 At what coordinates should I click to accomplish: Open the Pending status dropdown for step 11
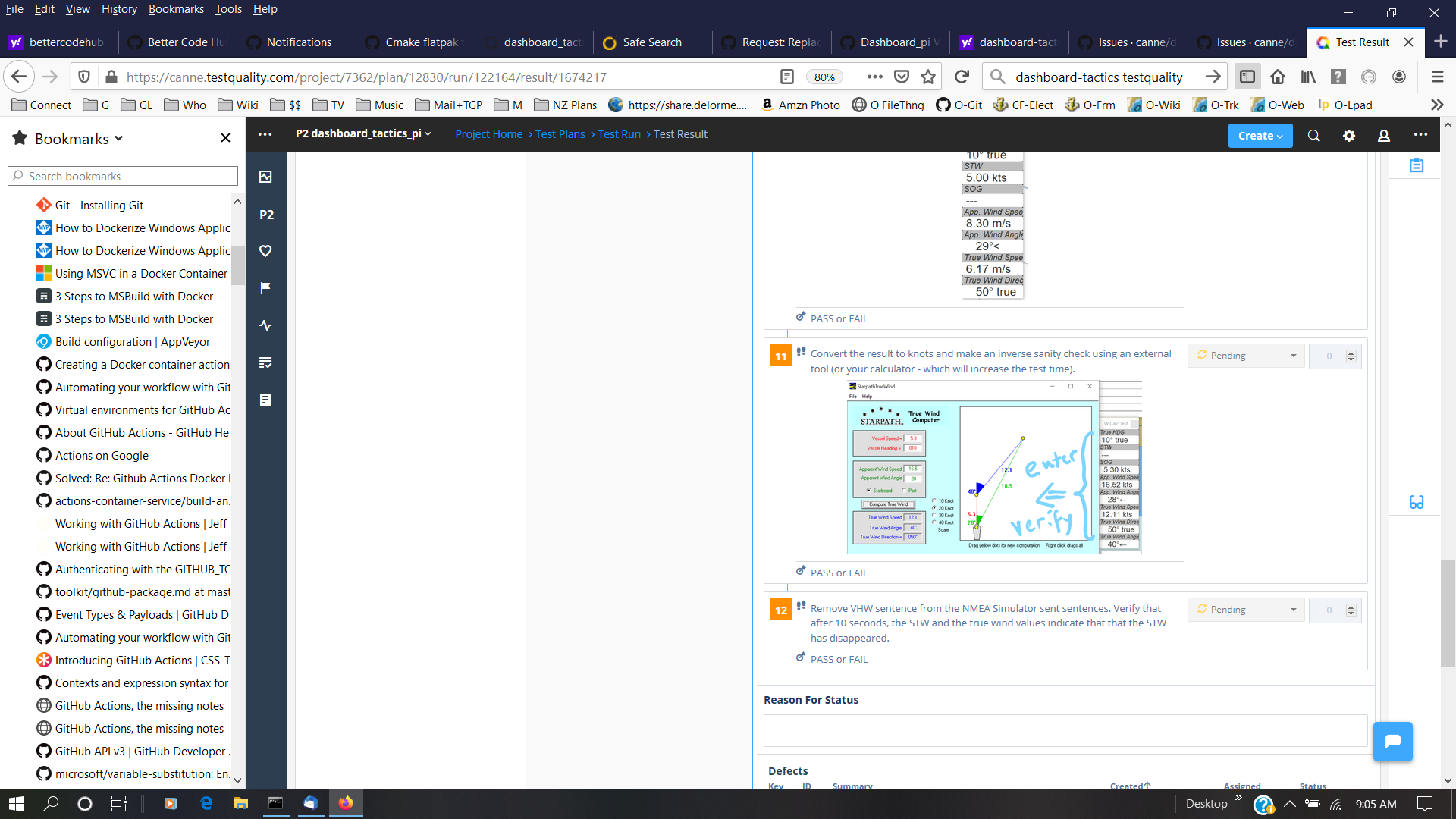tap(1244, 355)
